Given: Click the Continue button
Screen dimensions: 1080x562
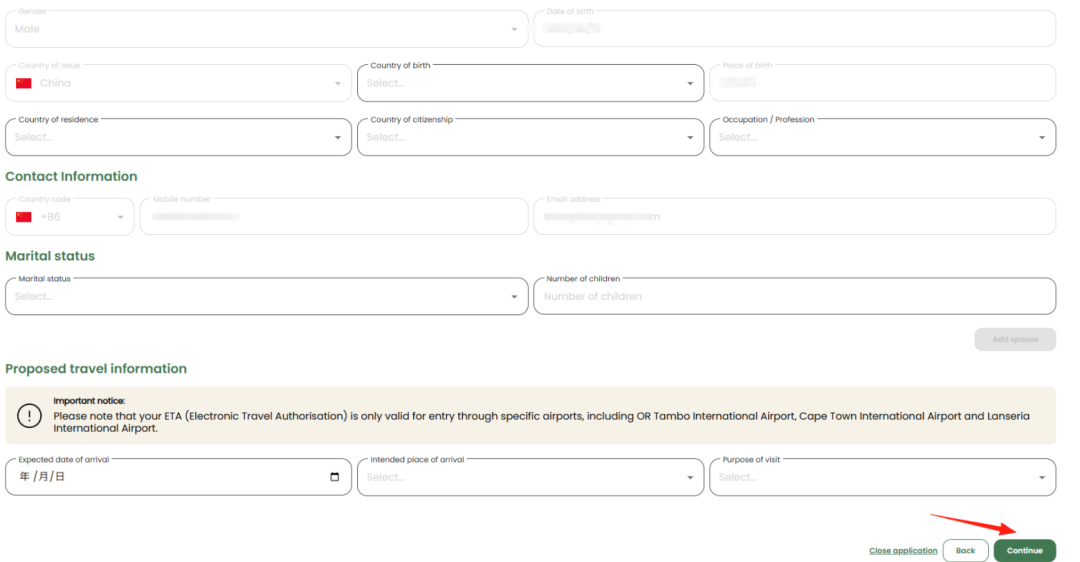Looking at the screenshot, I should [x=1025, y=551].
